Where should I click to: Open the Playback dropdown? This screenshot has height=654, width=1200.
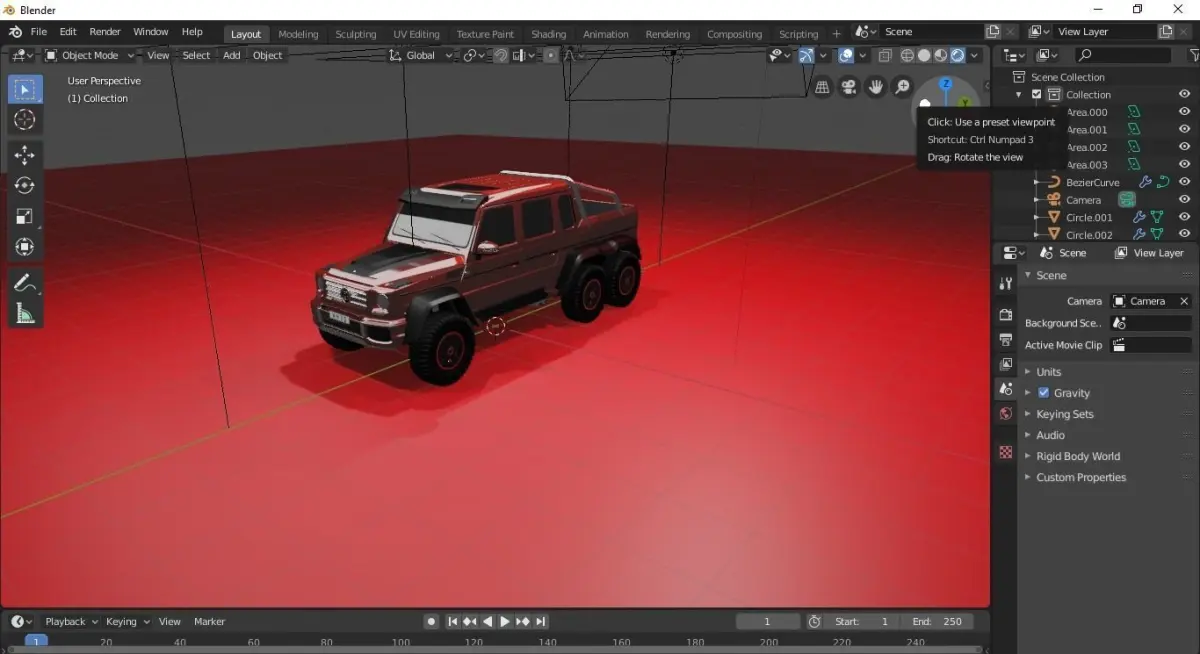(71, 621)
